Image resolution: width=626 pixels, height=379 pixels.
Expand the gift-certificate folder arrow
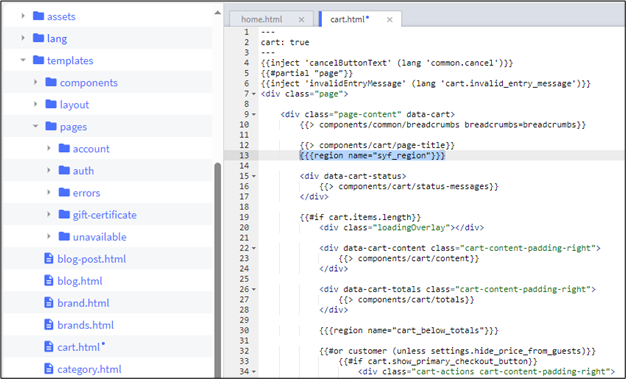(49, 214)
